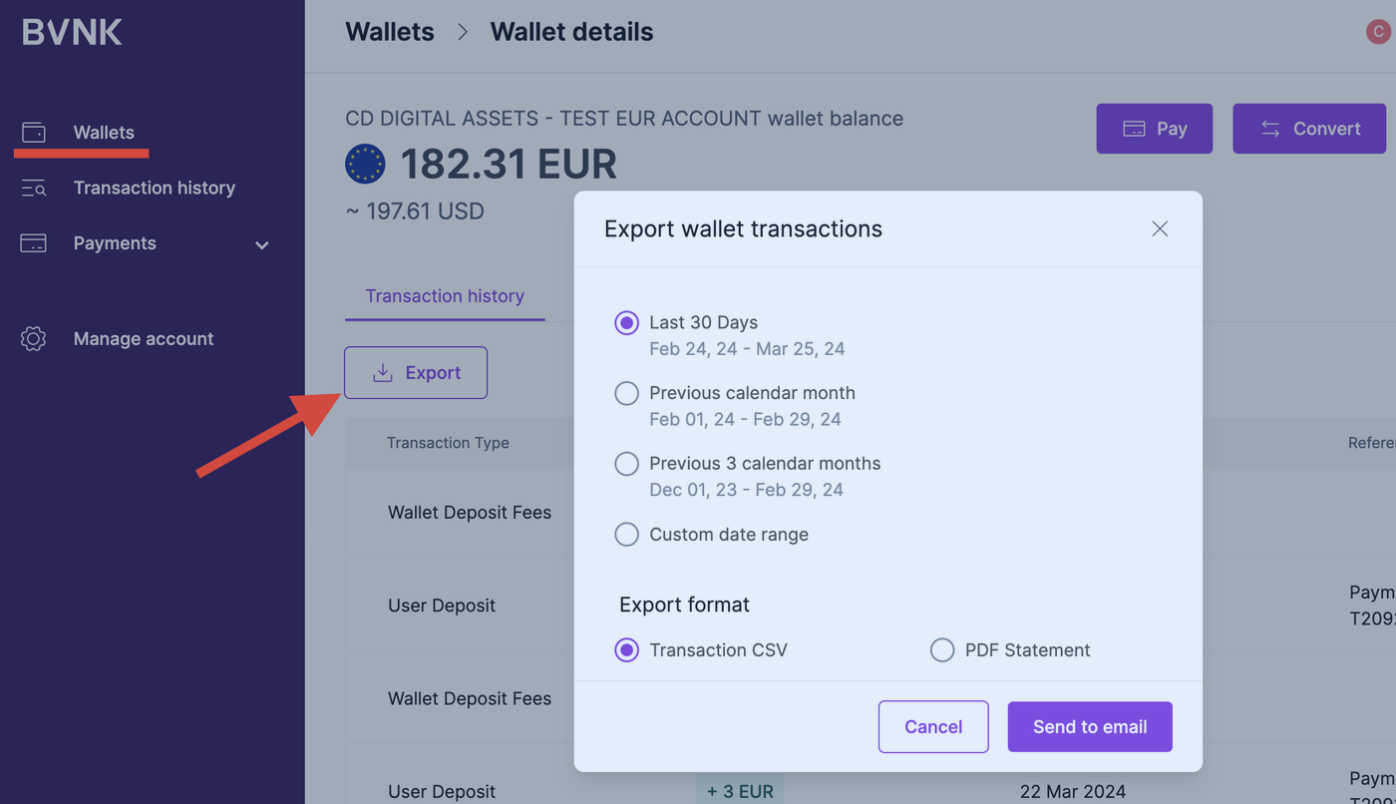Viewport: 1396px width, 804px height.
Task: Pick the Custom date range option
Action: (x=627, y=535)
